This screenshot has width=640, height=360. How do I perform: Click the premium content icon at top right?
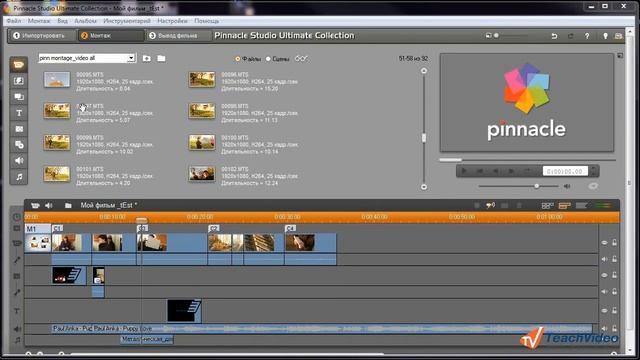[618, 36]
